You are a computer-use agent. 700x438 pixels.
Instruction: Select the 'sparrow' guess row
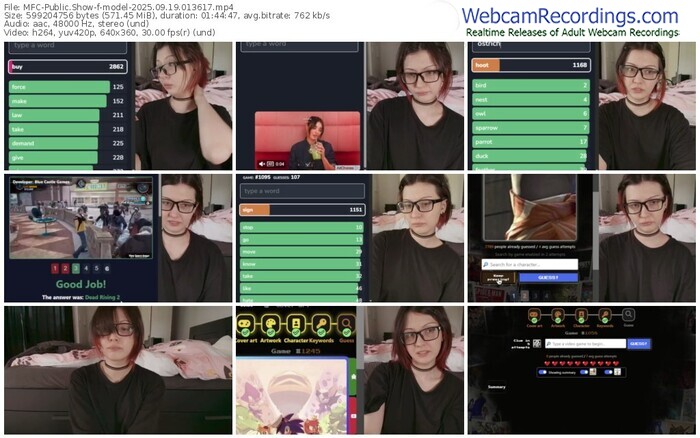[x=531, y=128]
